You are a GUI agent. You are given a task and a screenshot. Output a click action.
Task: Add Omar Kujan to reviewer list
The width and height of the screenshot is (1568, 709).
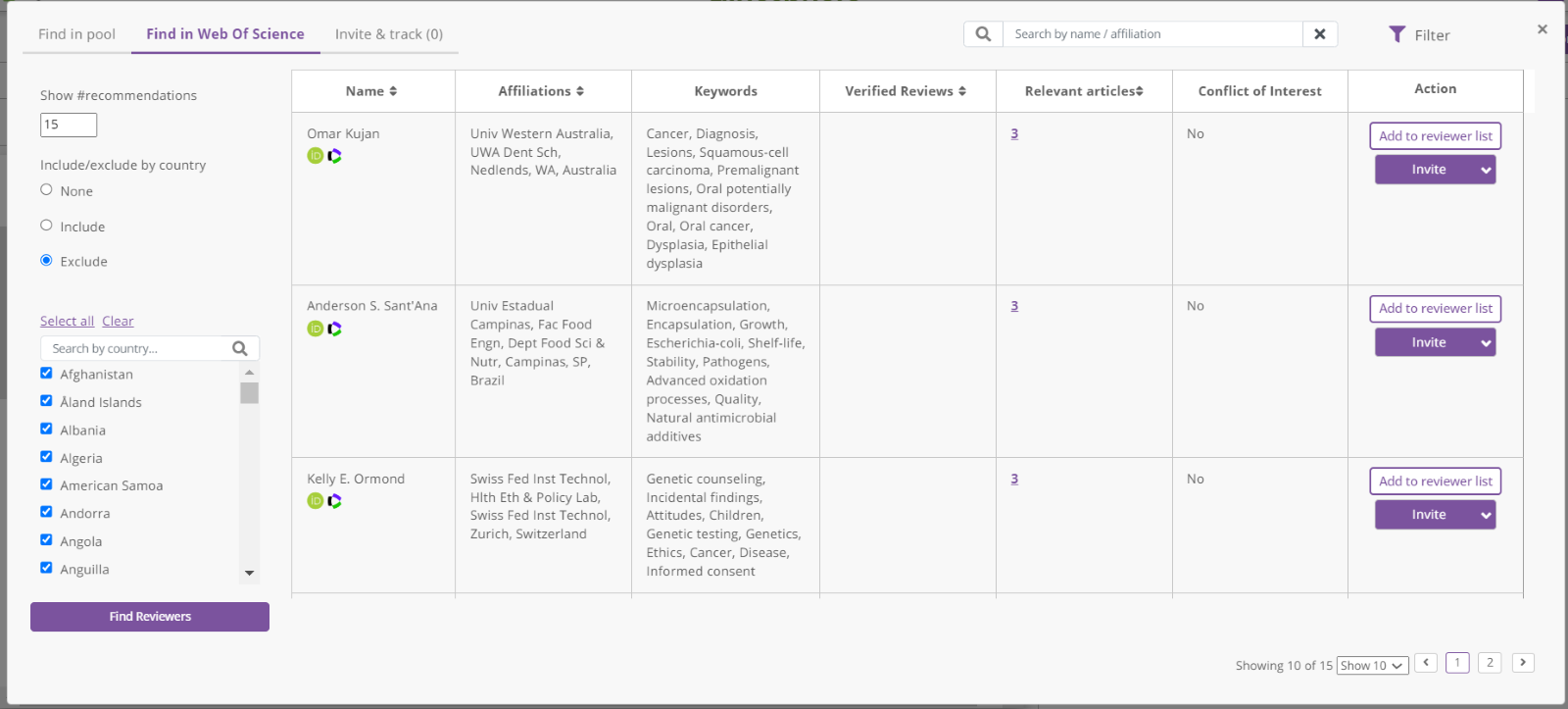(1436, 136)
